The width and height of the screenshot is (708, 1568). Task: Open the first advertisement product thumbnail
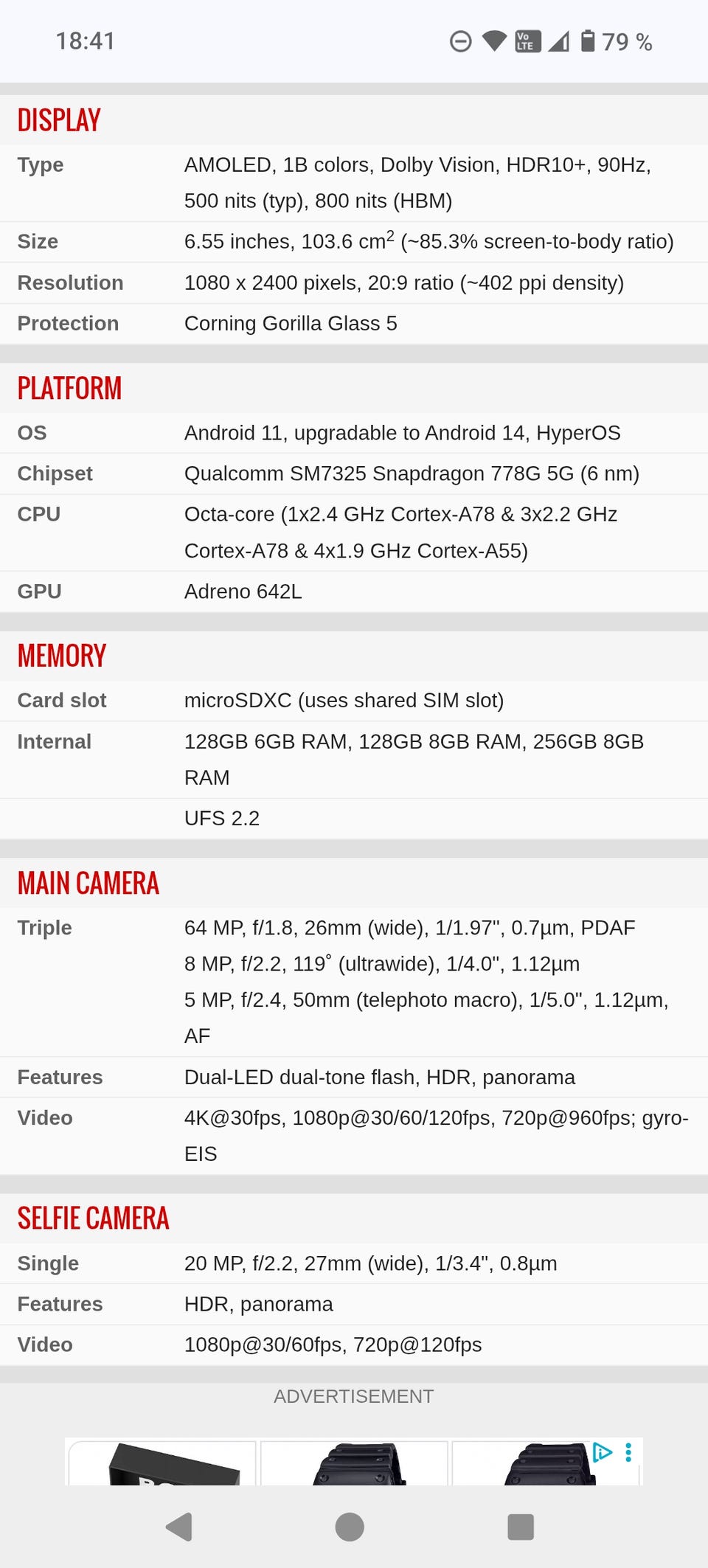pos(162,1463)
